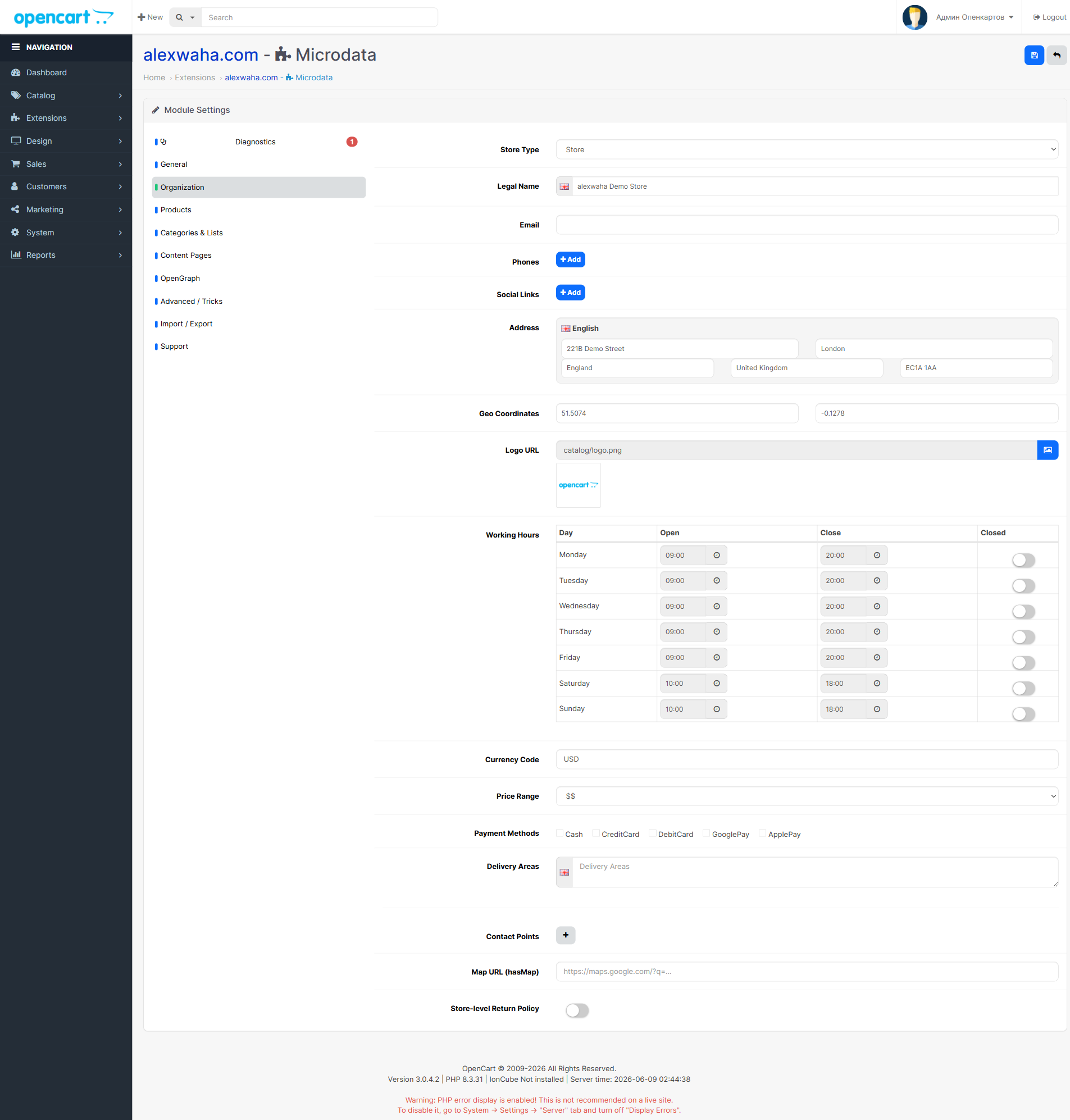Click the Diagnostics red notification badge
Viewport: 1070px width, 1120px height.
point(352,142)
